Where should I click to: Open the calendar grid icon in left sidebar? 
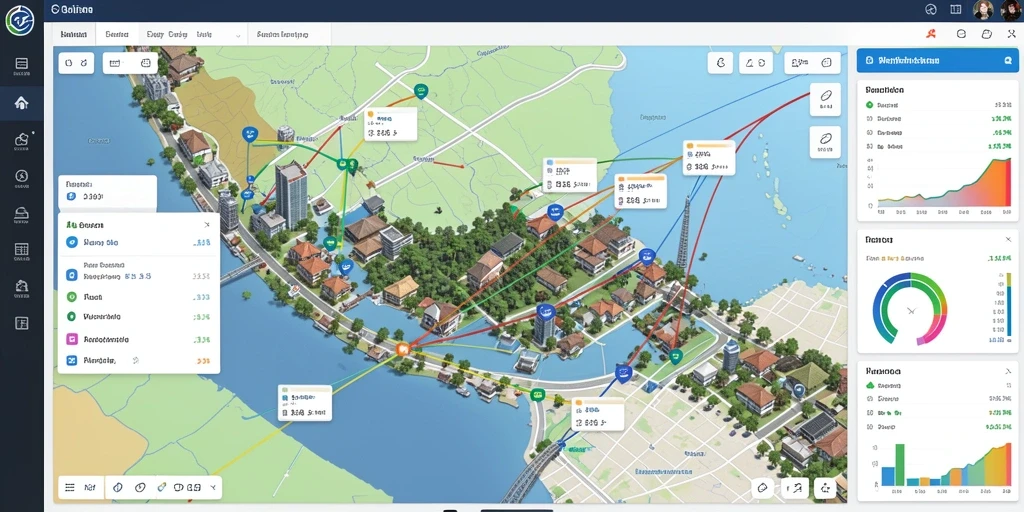[22, 249]
